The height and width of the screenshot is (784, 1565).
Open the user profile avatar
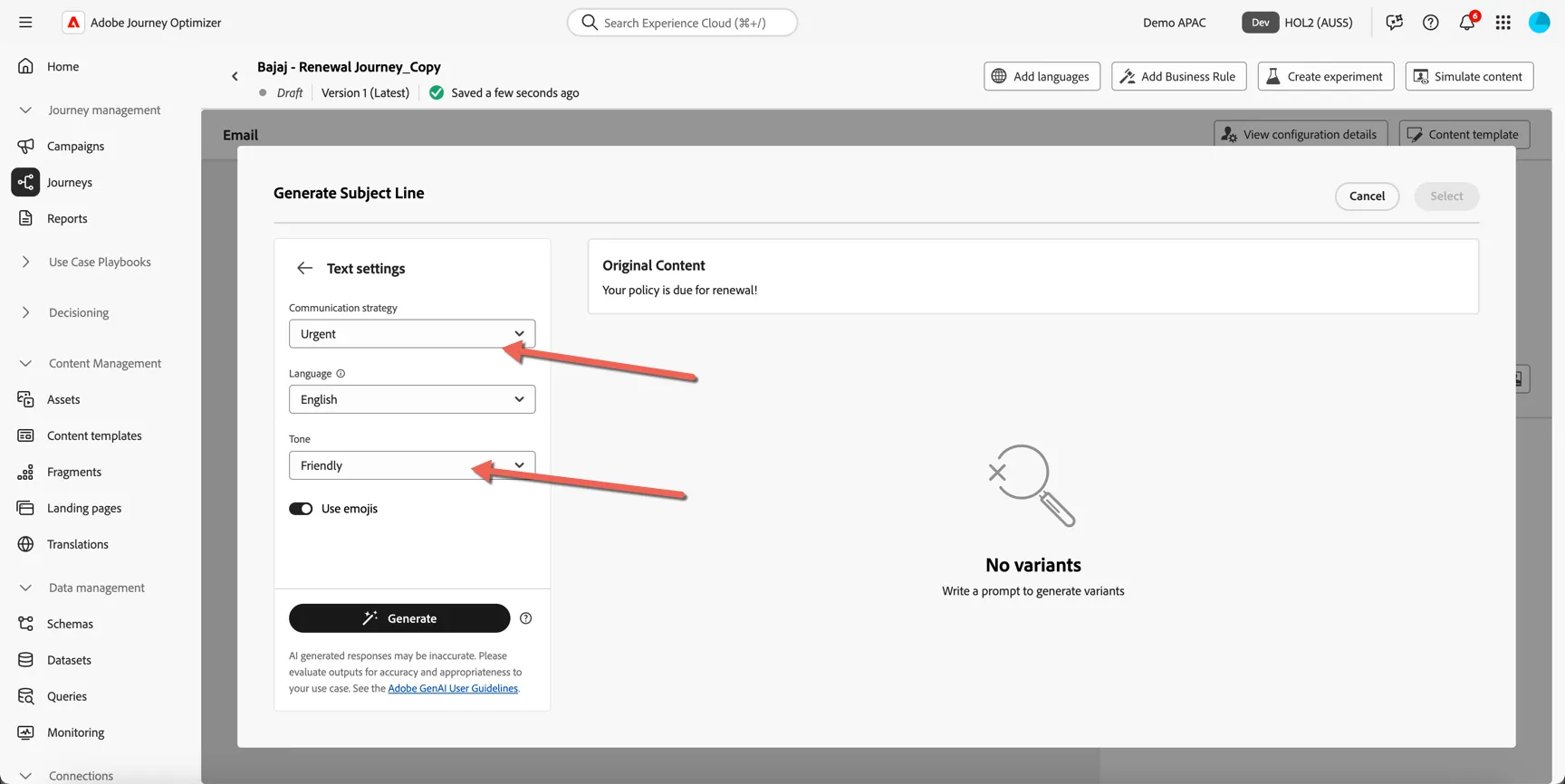coord(1540,23)
